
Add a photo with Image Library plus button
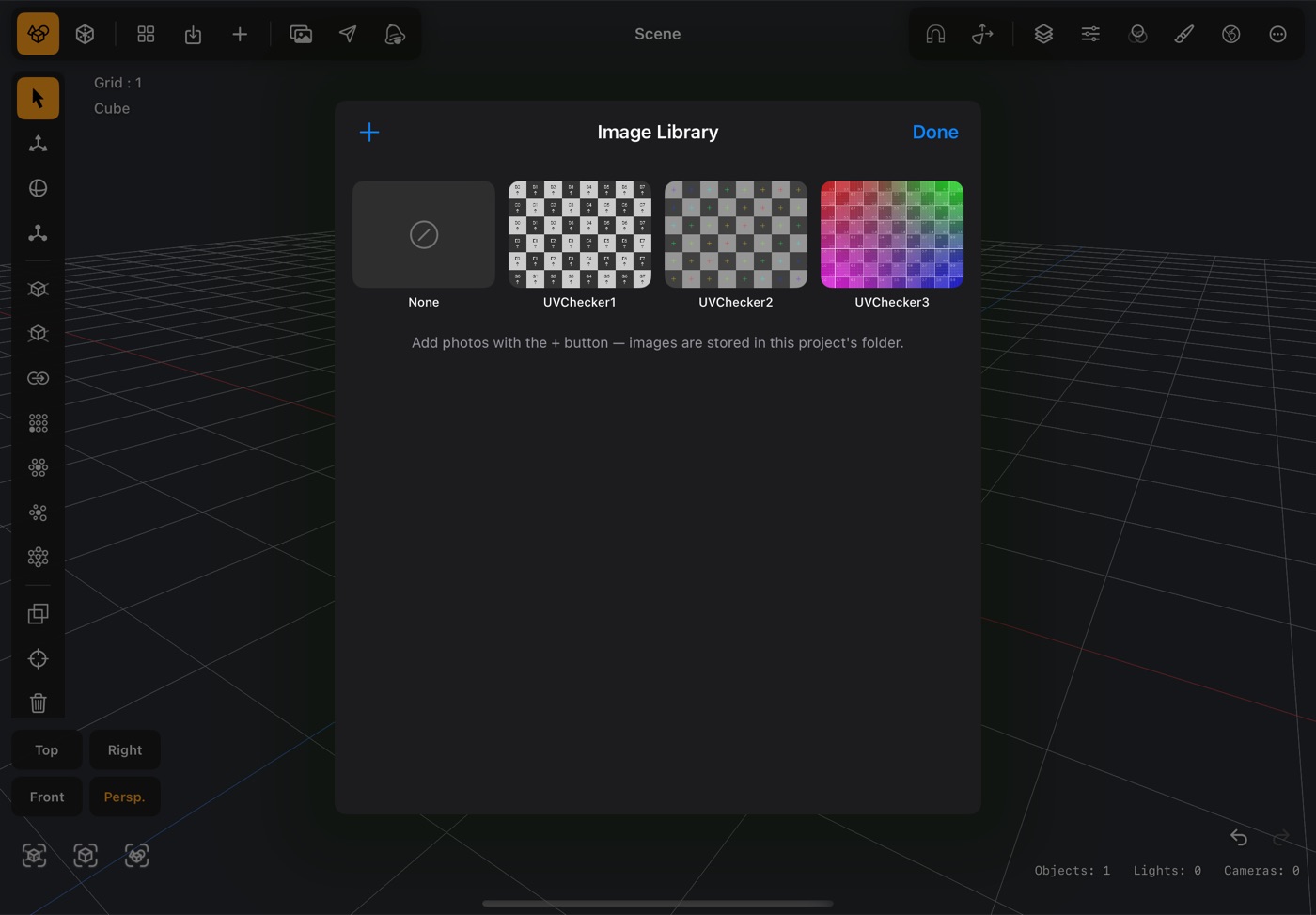[369, 132]
